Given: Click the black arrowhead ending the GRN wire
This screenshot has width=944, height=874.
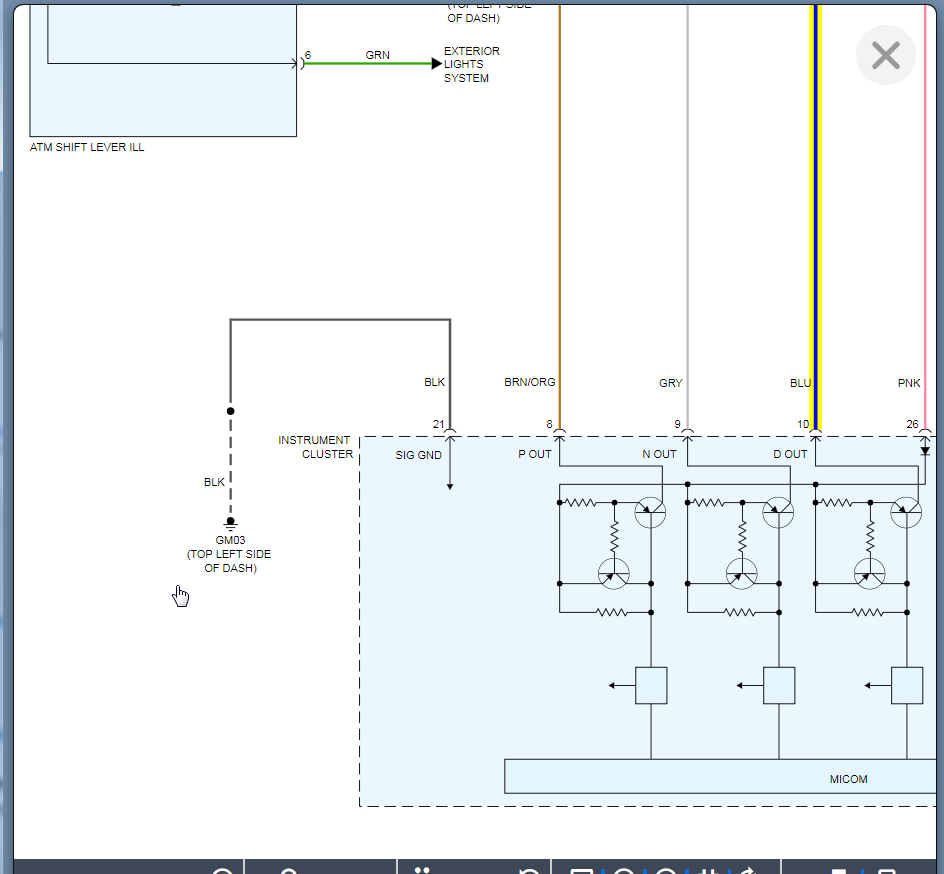Looking at the screenshot, I should (436, 64).
